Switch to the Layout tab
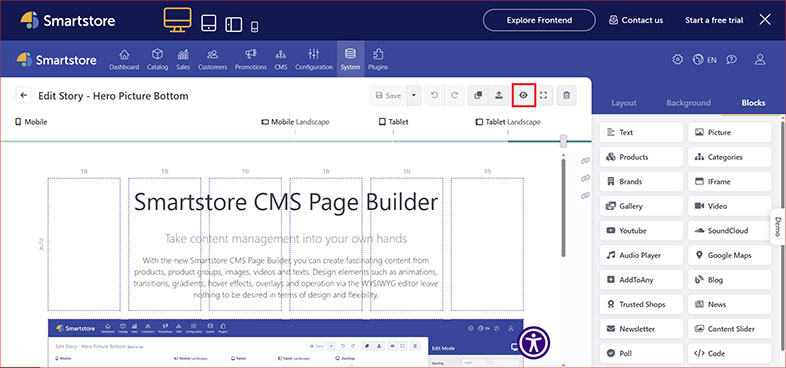This screenshot has height=368, width=786. [624, 103]
